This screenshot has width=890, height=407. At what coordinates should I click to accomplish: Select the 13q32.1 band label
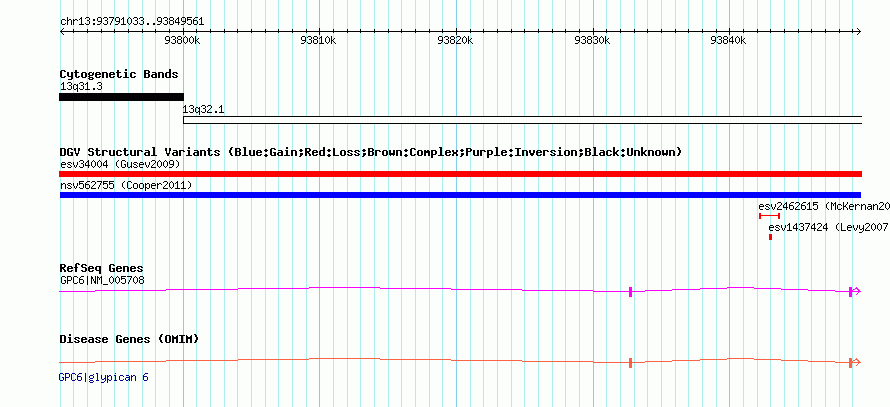[203, 110]
